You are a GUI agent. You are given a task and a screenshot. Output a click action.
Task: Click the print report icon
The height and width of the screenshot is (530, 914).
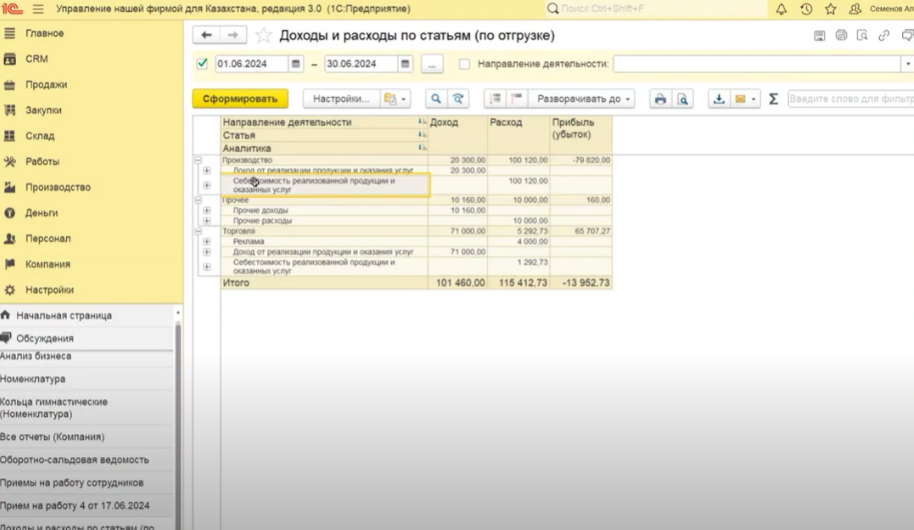click(660, 99)
